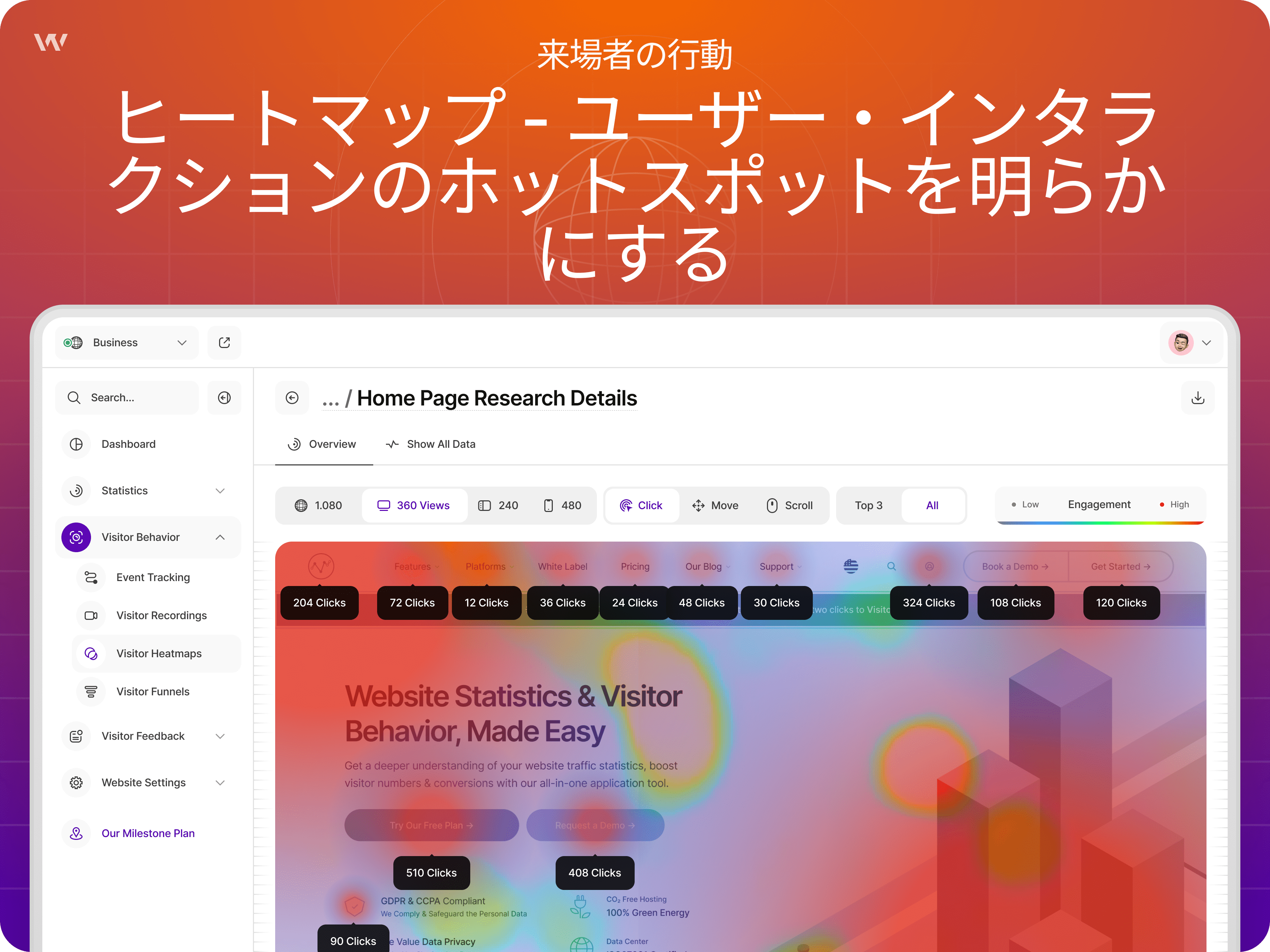Click the Dashboard pie icon

[76, 444]
